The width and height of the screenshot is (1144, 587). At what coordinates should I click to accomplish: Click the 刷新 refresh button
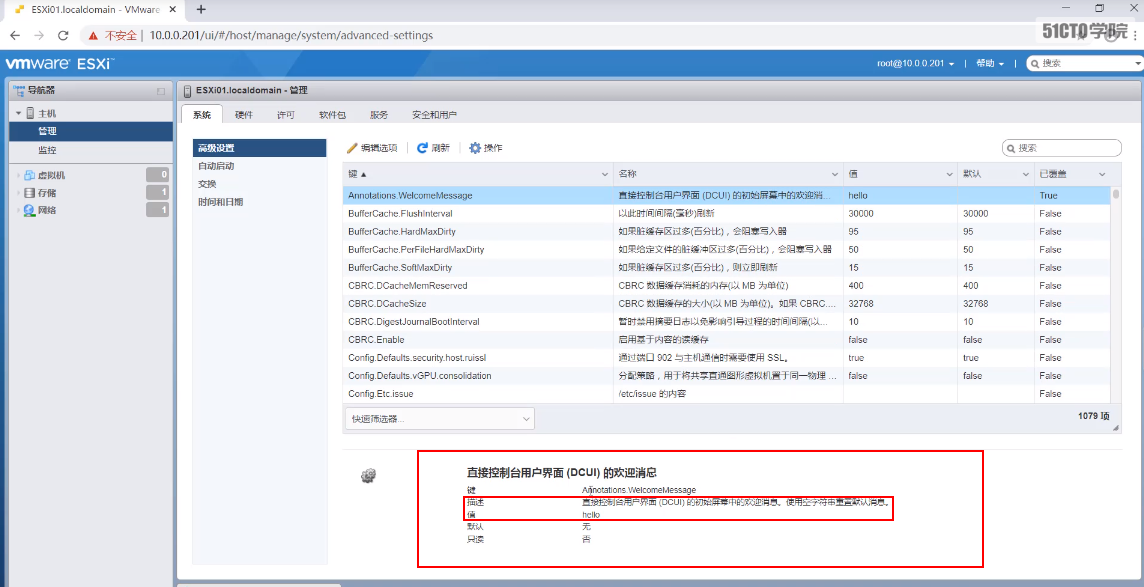coord(433,147)
